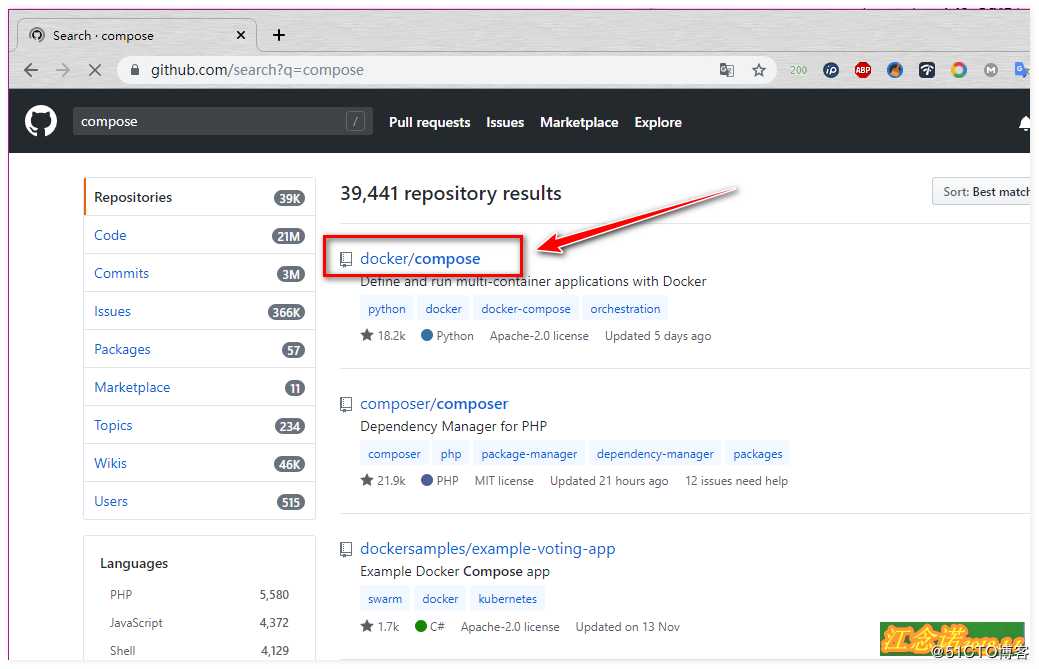The height and width of the screenshot is (669, 1039).
Task: Go back with the browser back arrow
Action: [x=30, y=70]
